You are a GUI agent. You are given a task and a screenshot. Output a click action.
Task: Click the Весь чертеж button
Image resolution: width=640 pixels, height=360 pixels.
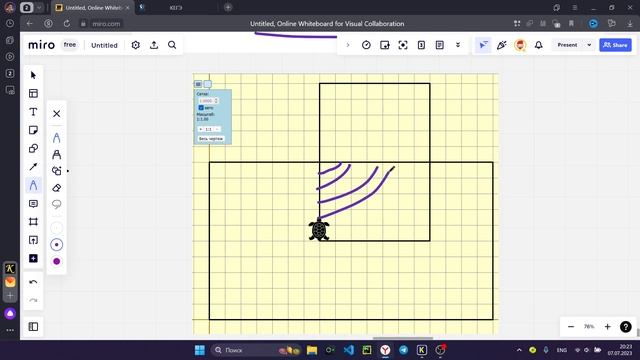click(211, 139)
